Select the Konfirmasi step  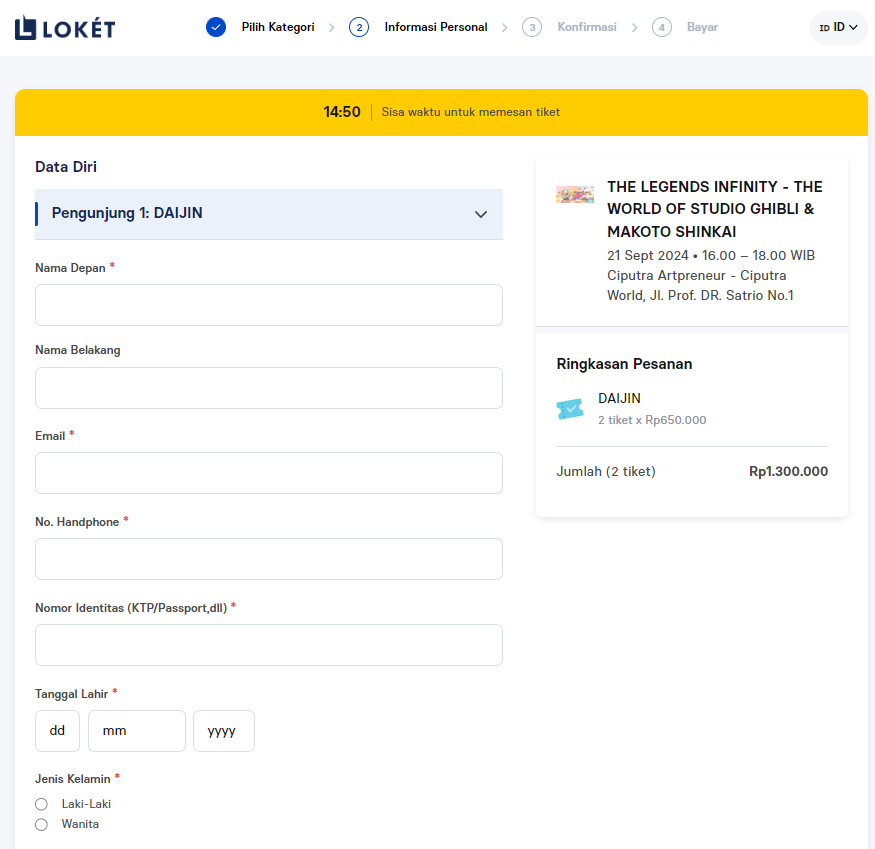(587, 27)
